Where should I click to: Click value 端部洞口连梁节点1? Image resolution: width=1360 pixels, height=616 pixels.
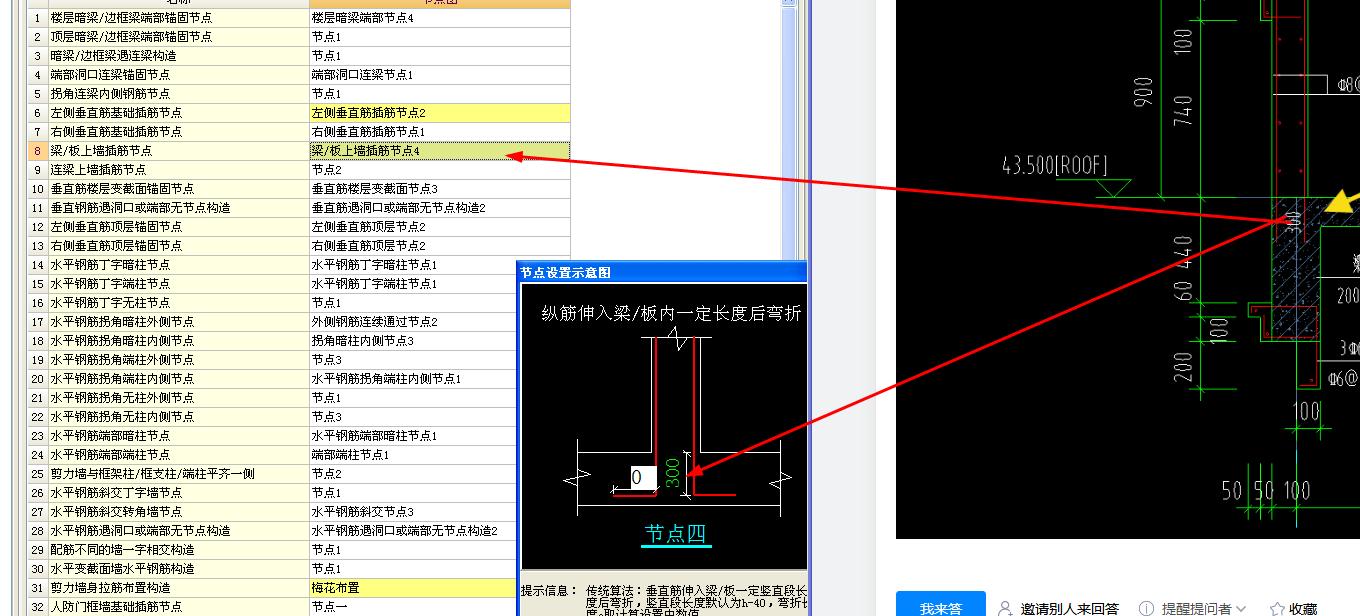tap(440, 75)
